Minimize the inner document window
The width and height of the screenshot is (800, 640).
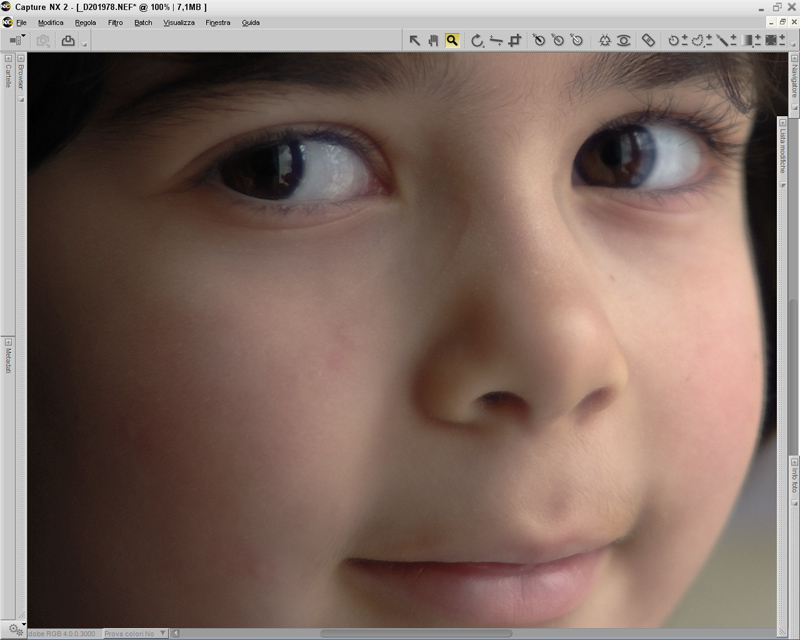click(771, 22)
